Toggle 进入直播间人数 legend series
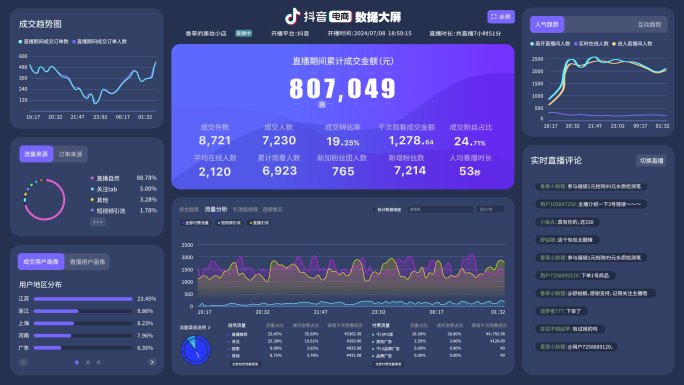The image size is (684, 385). pyautogui.click(x=633, y=44)
